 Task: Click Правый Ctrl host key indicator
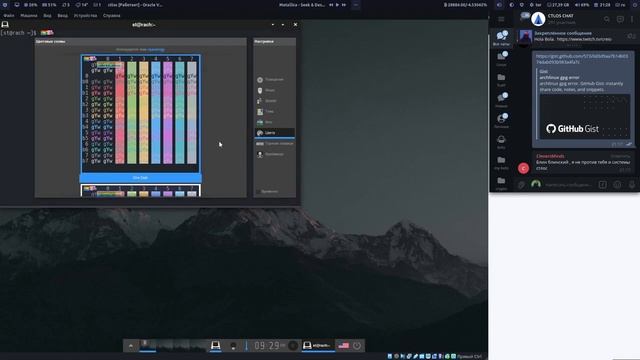(x=469, y=356)
